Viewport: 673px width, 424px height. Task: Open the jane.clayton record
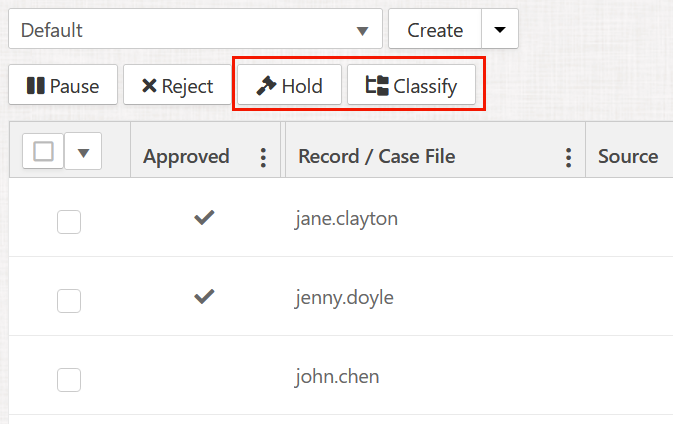[x=347, y=218]
